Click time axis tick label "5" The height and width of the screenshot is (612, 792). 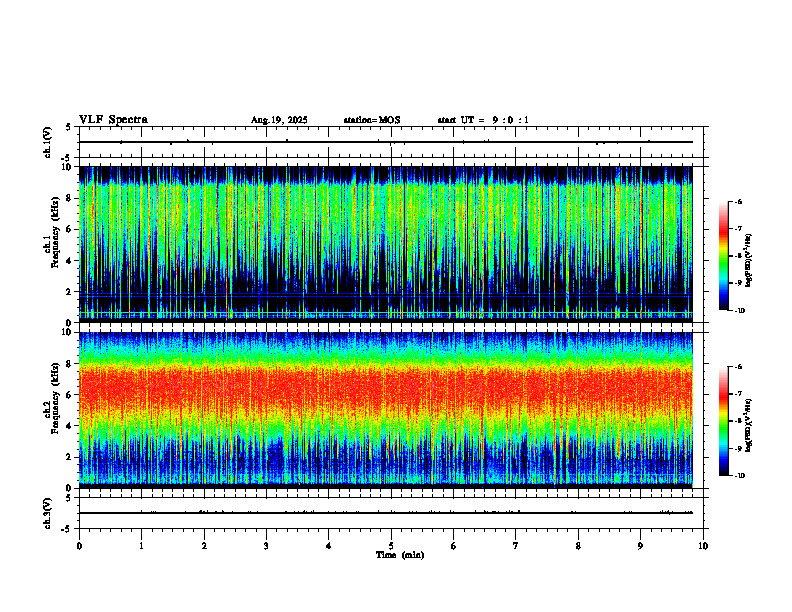[391, 546]
